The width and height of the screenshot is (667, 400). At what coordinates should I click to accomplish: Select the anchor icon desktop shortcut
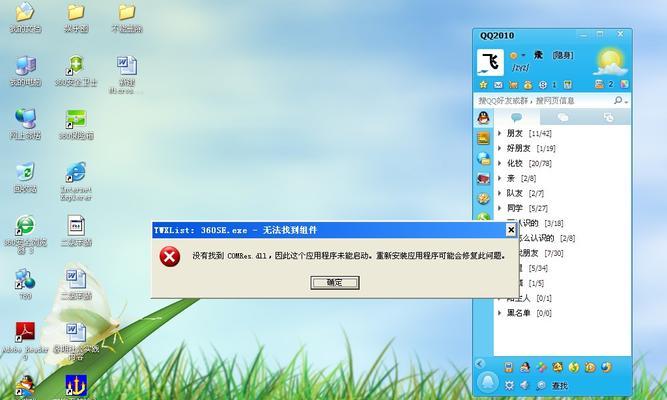pos(76,386)
